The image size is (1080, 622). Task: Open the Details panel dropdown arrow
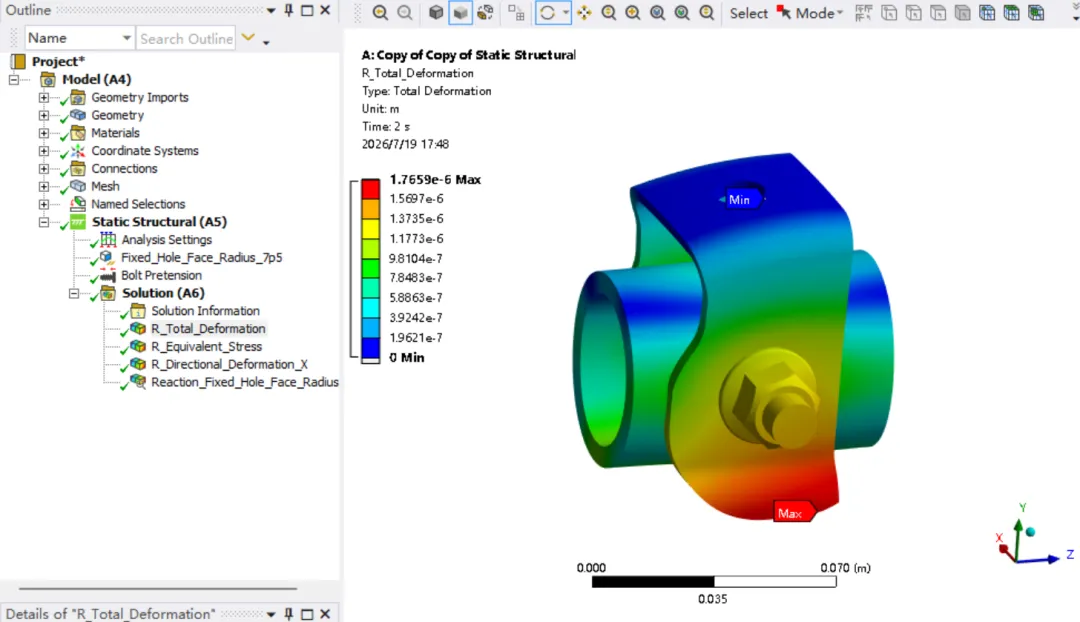[271, 614]
